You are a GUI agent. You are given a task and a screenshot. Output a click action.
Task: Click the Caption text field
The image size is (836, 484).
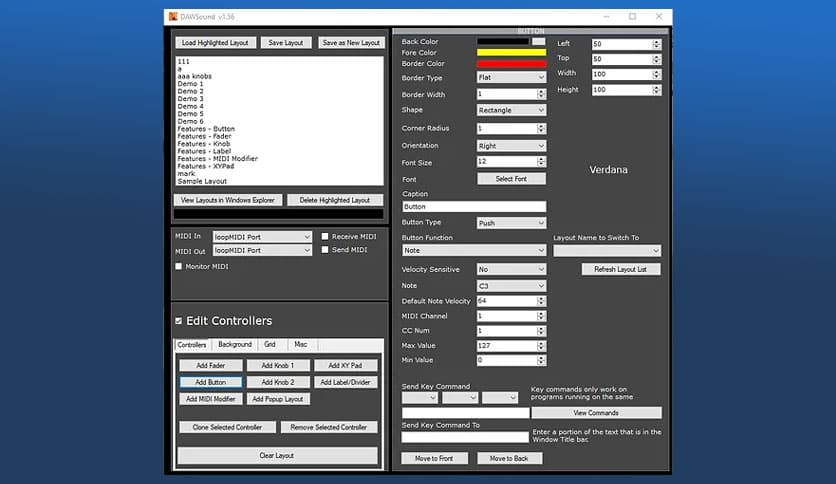coord(474,207)
